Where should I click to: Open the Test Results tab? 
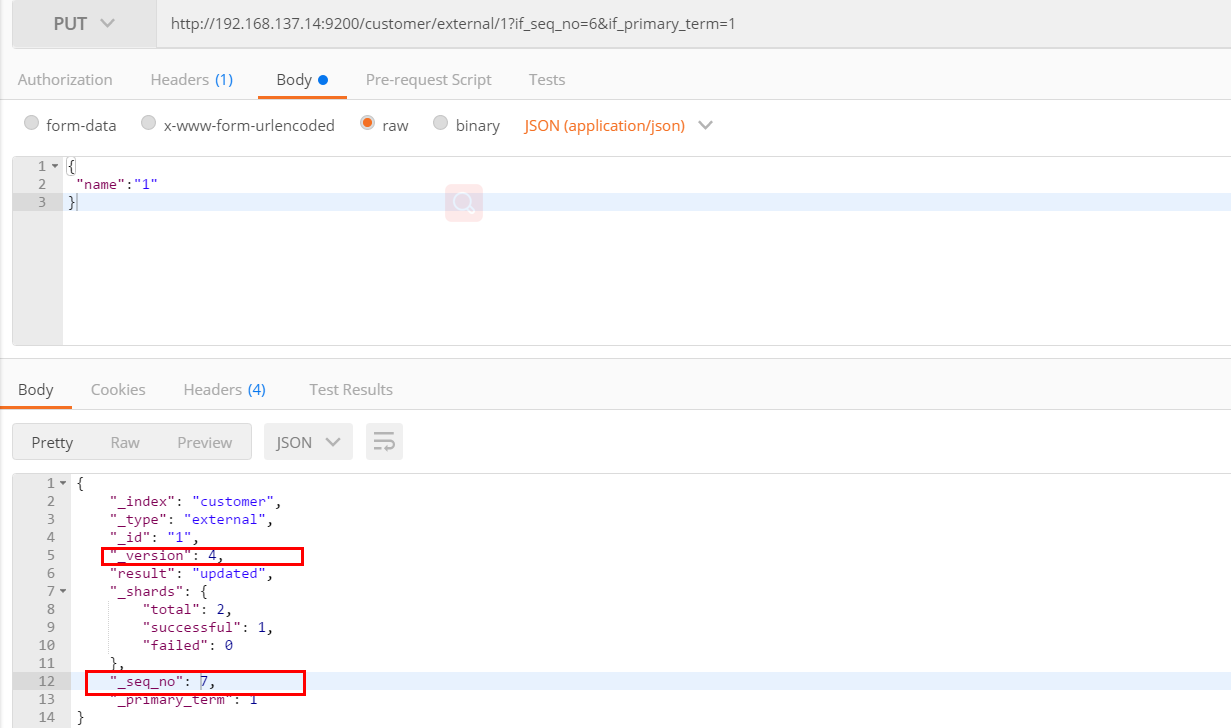pos(350,390)
